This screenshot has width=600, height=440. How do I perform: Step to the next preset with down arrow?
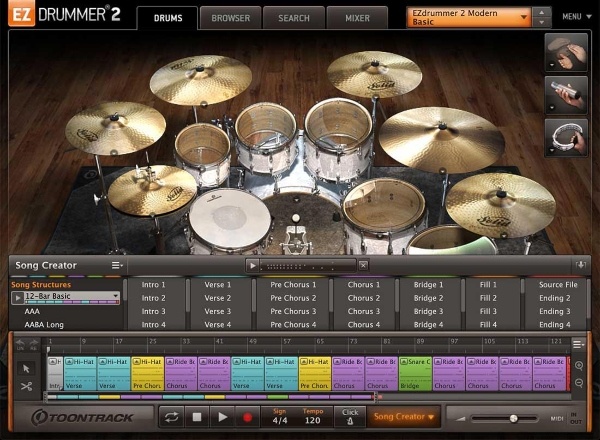[x=541, y=22]
